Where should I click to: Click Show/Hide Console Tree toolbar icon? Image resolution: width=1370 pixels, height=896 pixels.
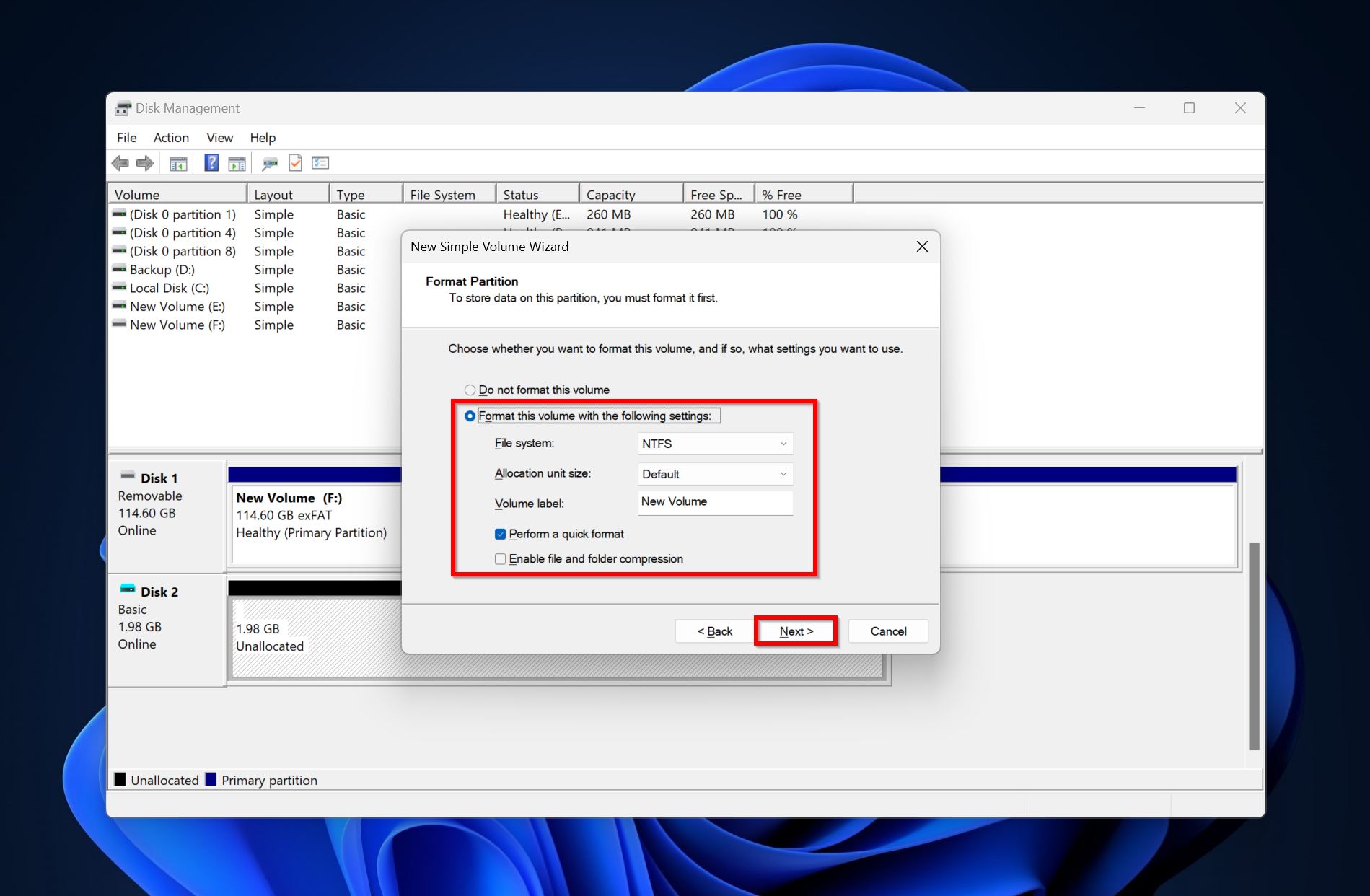178,164
